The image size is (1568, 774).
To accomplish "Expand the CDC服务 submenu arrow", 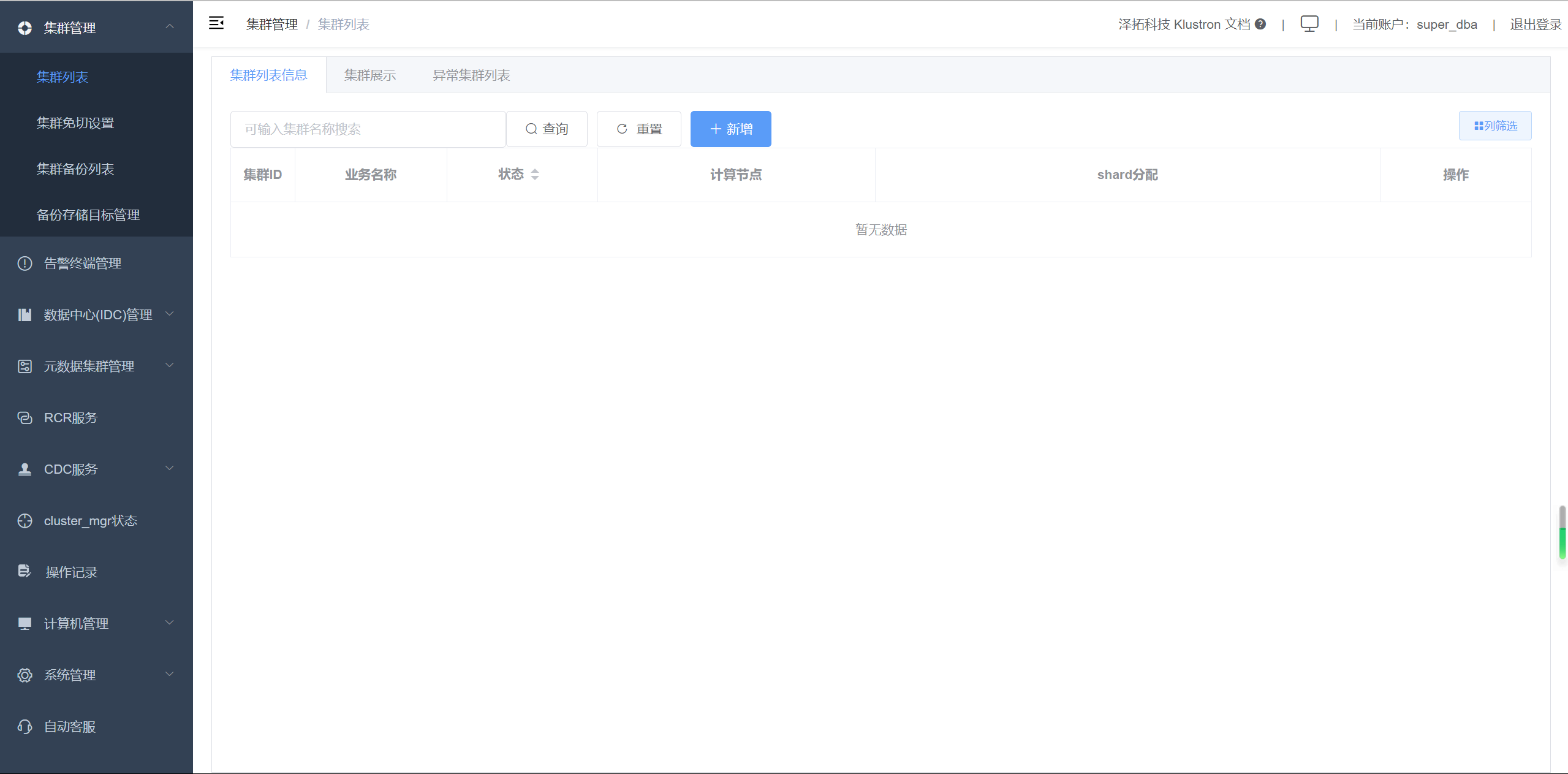I will (x=170, y=468).
